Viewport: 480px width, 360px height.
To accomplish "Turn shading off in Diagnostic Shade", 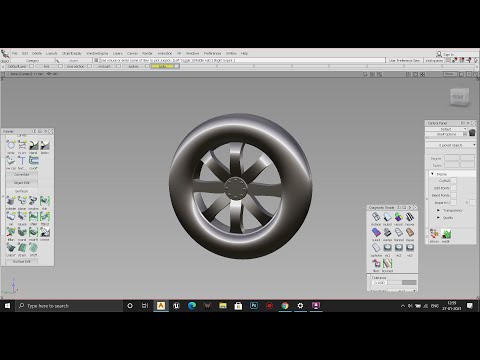I will pos(376,217).
